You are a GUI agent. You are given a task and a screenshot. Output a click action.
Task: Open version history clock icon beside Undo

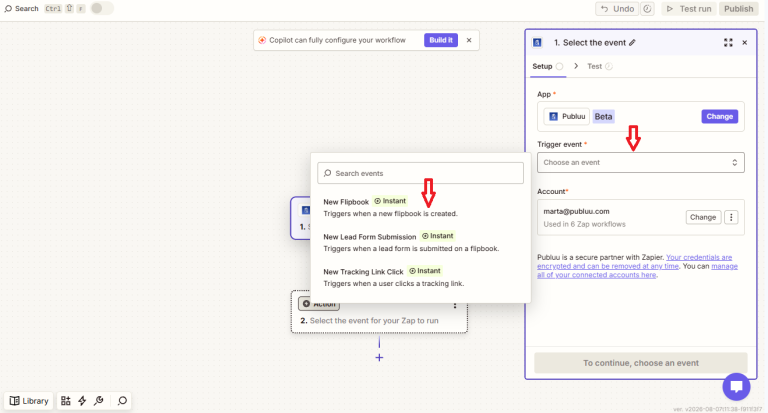click(x=648, y=9)
